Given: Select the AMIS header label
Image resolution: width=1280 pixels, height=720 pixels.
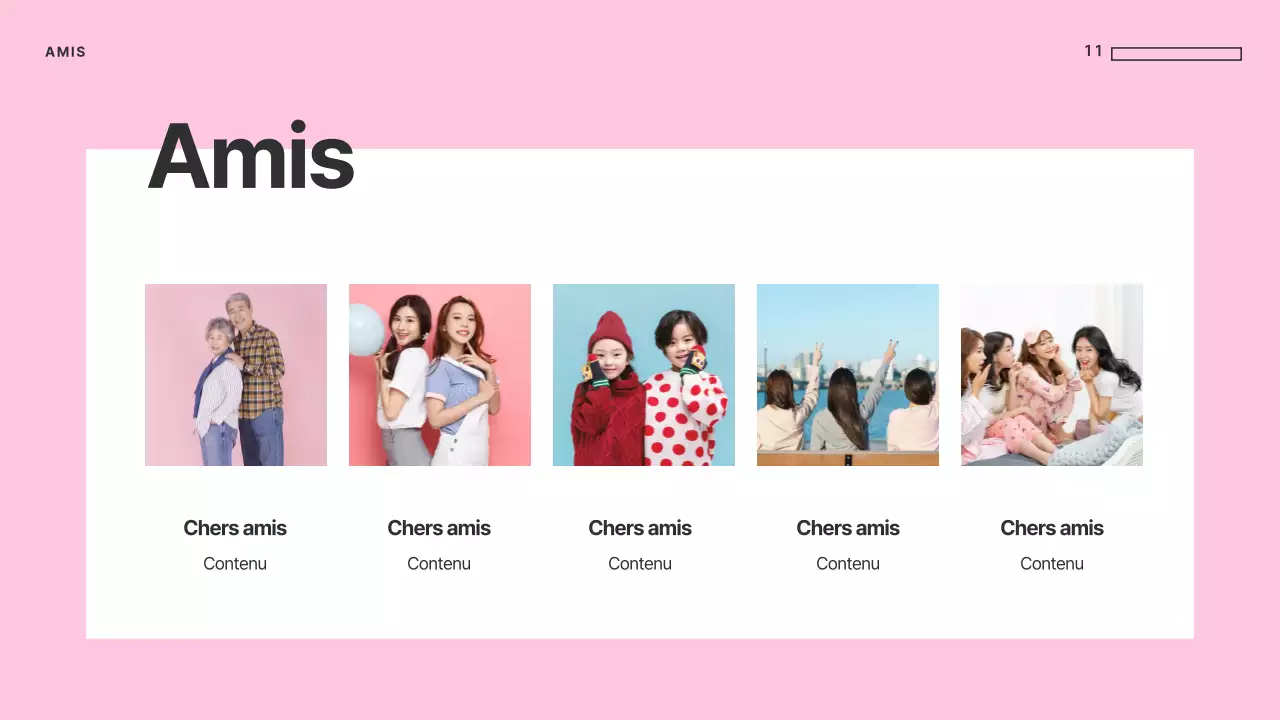Looking at the screenshot, I should coord(66,52).
